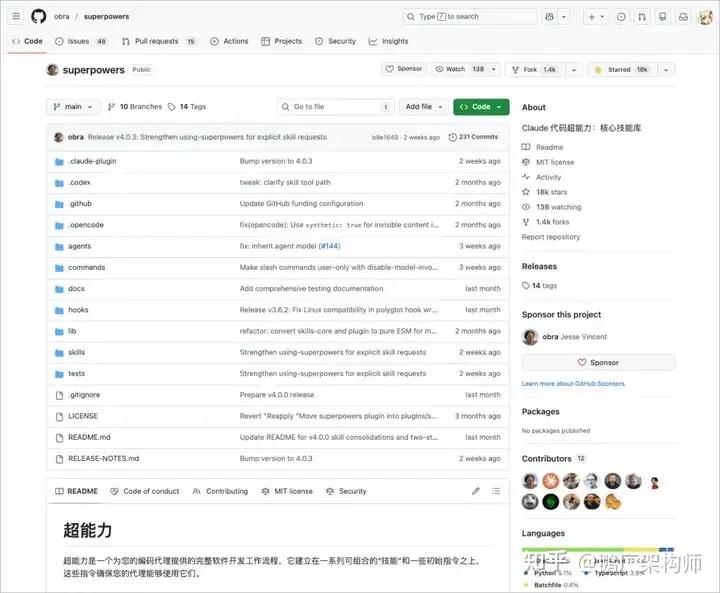Click the 14 Tags link

click(x=187, y=107)
